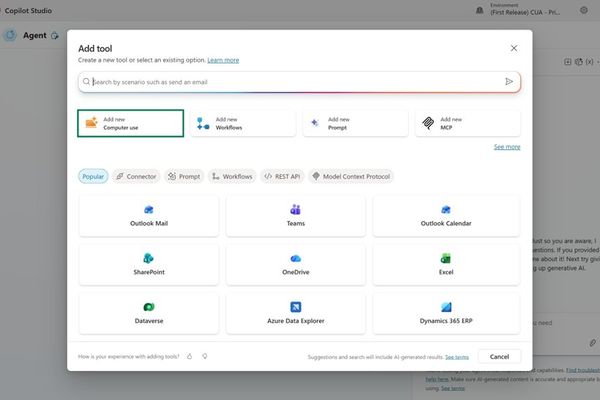Screen dimensions: 600x400
Task: Pick the Teams connector
Action: 296,216
